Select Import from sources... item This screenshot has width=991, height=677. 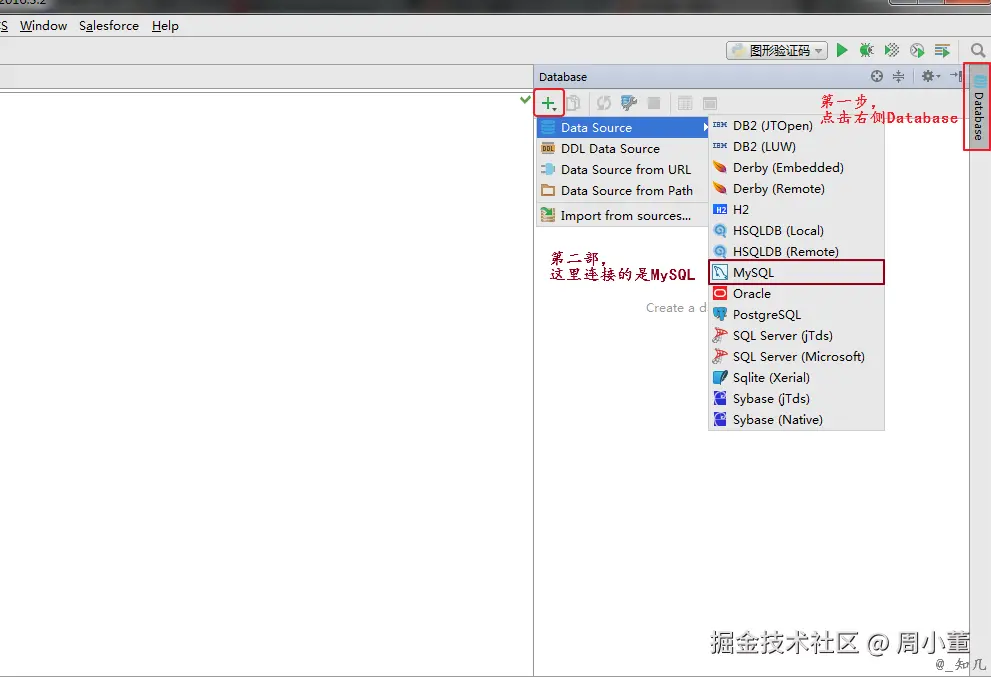(x=623, y=216)
